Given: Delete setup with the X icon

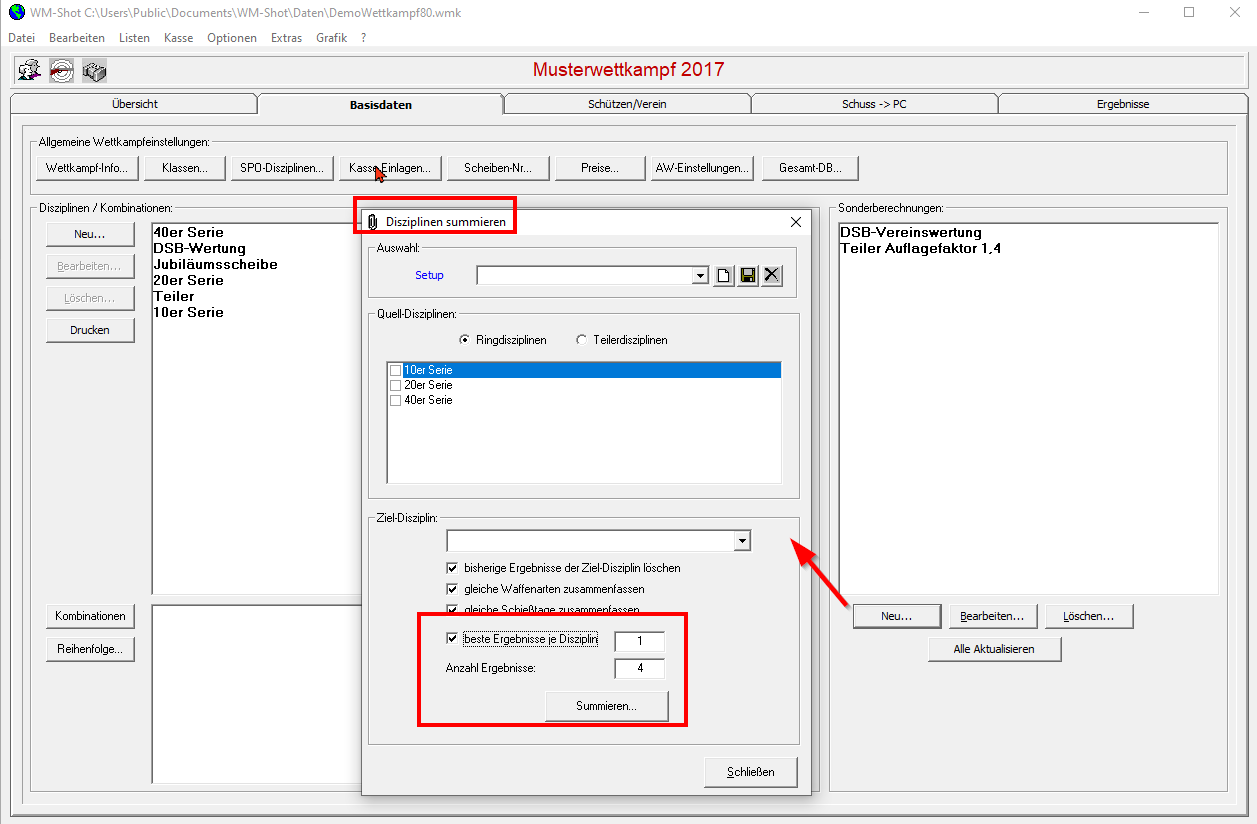Looking at the screenshot, I should pyautogui.click(x=771, y=275).
